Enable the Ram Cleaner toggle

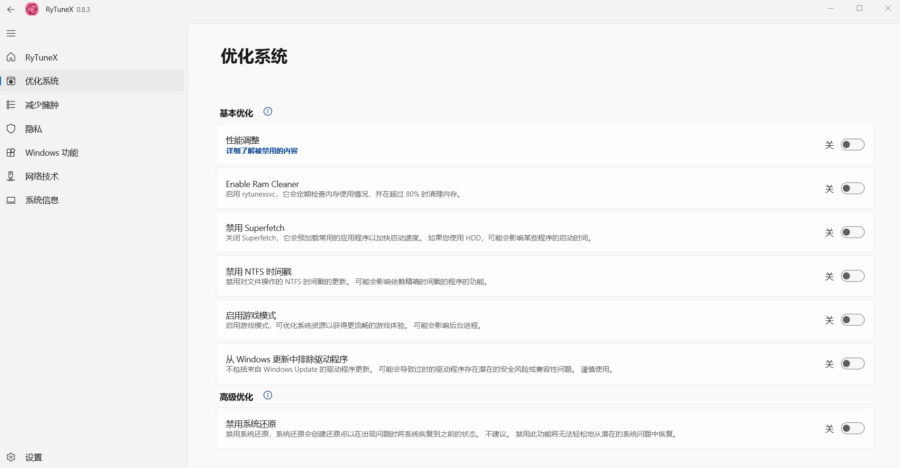[852, 188]
